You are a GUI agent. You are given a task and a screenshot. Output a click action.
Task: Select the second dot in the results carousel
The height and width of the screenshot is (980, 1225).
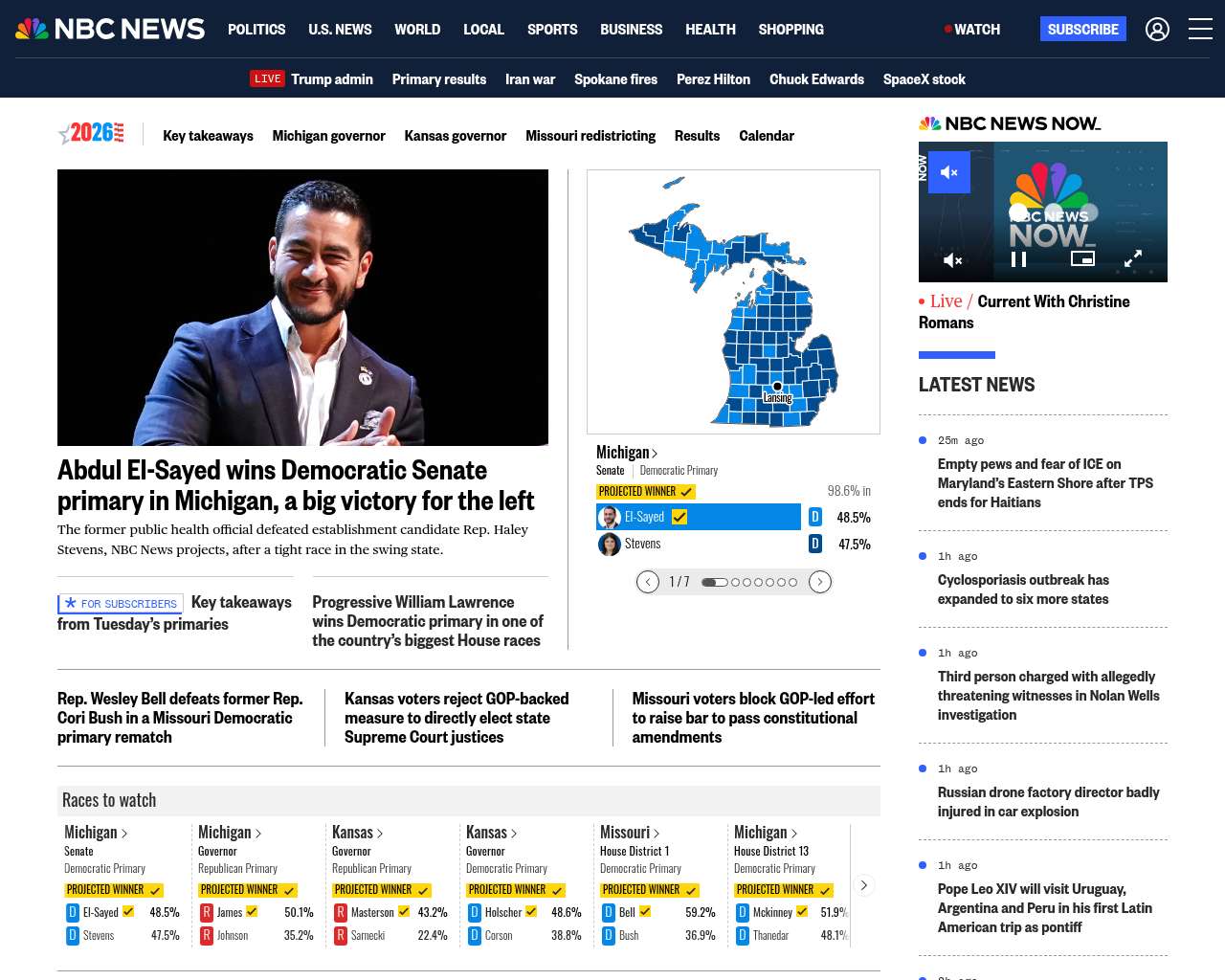736,582
